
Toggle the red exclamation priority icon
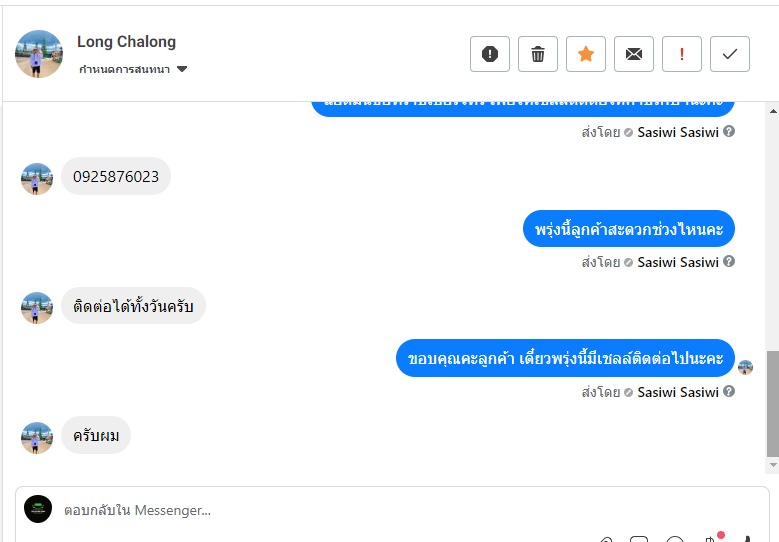[682, 54]
